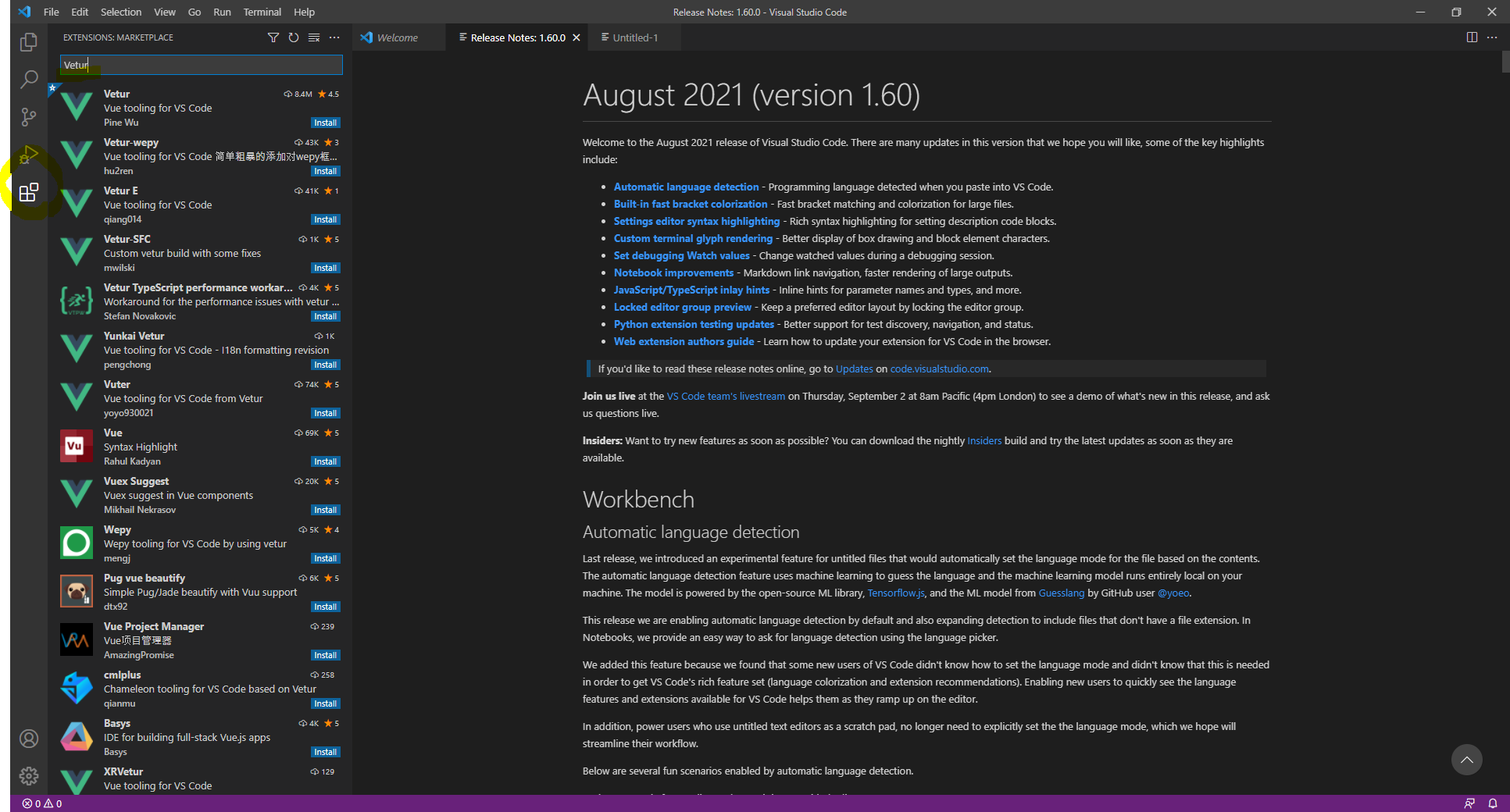Open the Explorer view in activity bar
This screenshot has height=812, width=1510.
29,42
